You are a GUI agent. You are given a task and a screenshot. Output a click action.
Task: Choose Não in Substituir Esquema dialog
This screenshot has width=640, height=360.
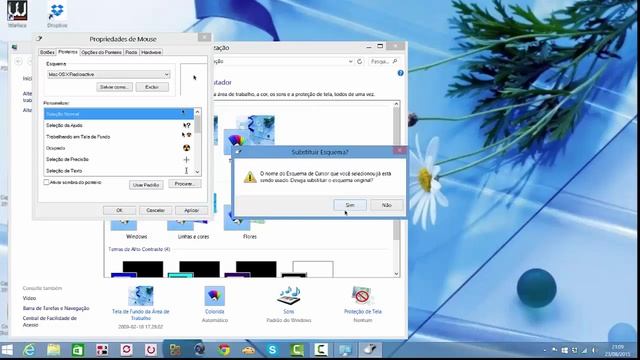pos(387,205)
